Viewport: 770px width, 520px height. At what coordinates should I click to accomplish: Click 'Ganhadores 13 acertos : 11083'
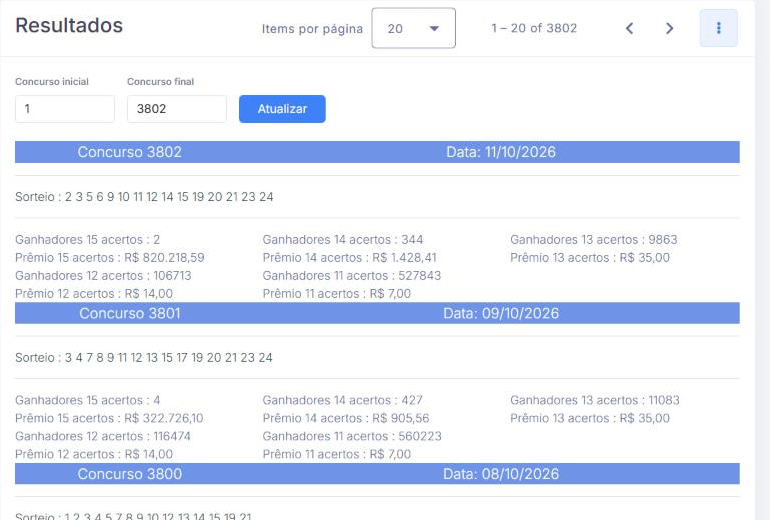coord(595,400)
